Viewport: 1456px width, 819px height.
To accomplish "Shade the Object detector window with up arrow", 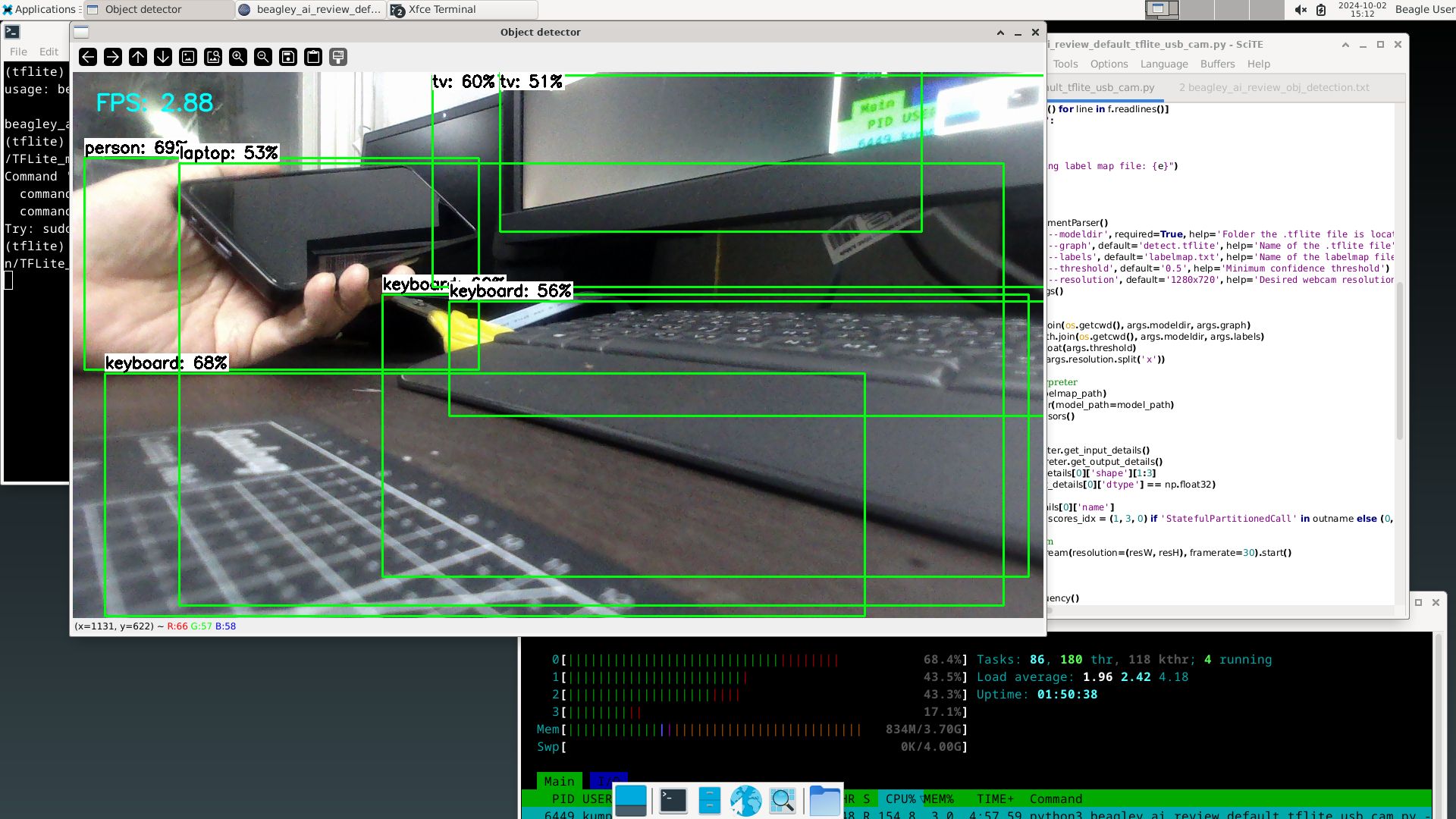I will pyautogui.click(x=1000, y=32).
